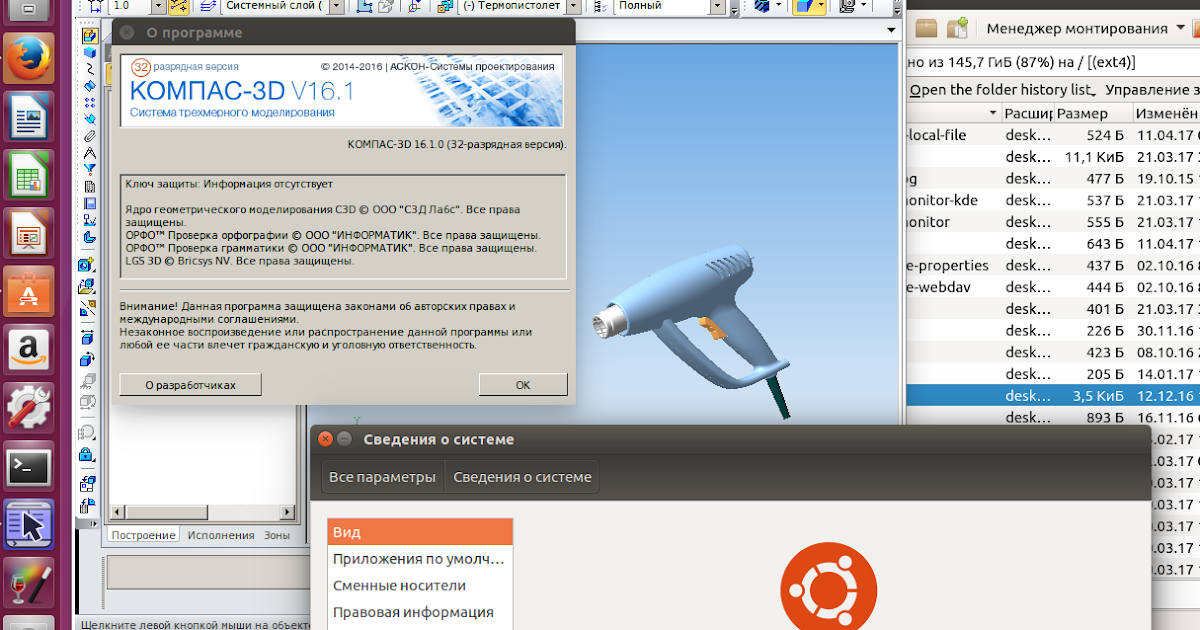
Task: Click the wine glass and brush dock icon
Action: coord(29,584)
